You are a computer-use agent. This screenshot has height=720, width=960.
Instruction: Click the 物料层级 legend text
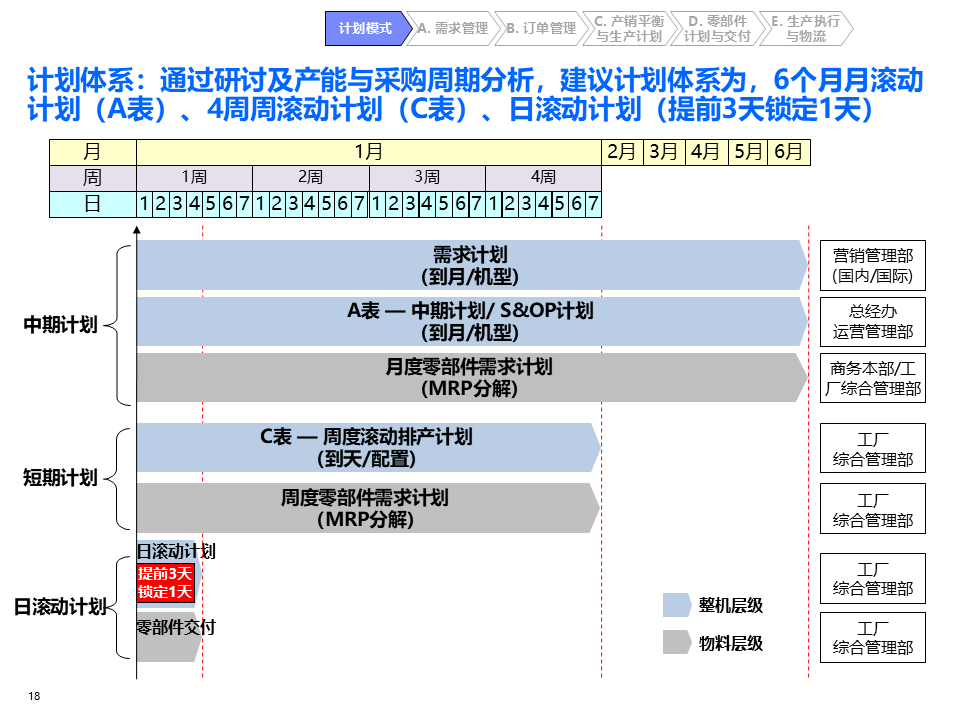coord(731,643)
